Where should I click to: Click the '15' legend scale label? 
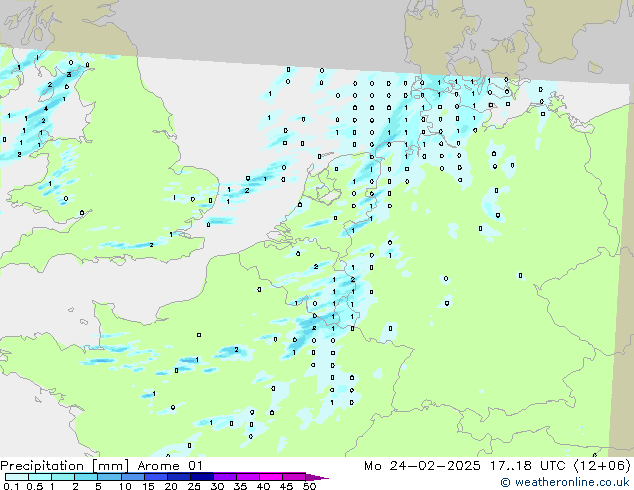148,486
